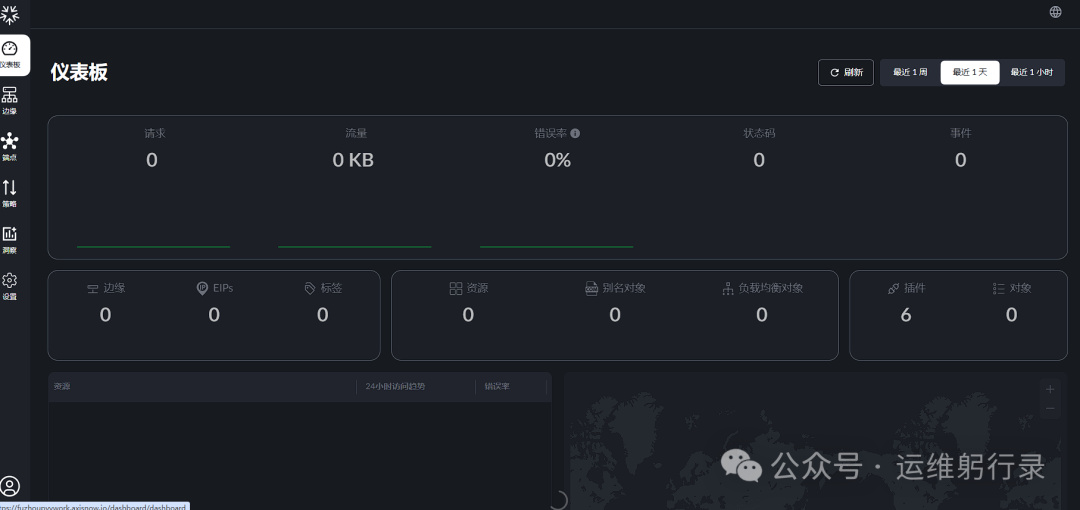Click the 24小时访问趋势 column header
Image resolution: width=1080 pixels, height=510 pixels.
(x=395, y=386)
